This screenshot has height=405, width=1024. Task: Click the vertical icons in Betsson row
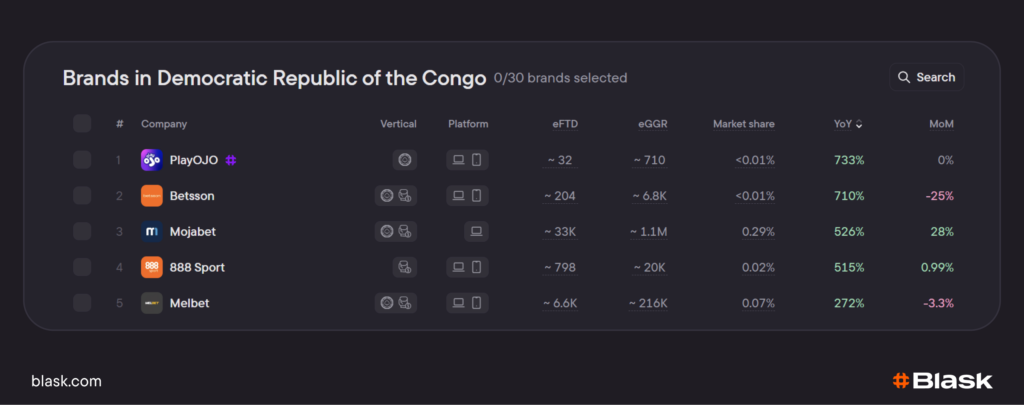coord(395,196)
